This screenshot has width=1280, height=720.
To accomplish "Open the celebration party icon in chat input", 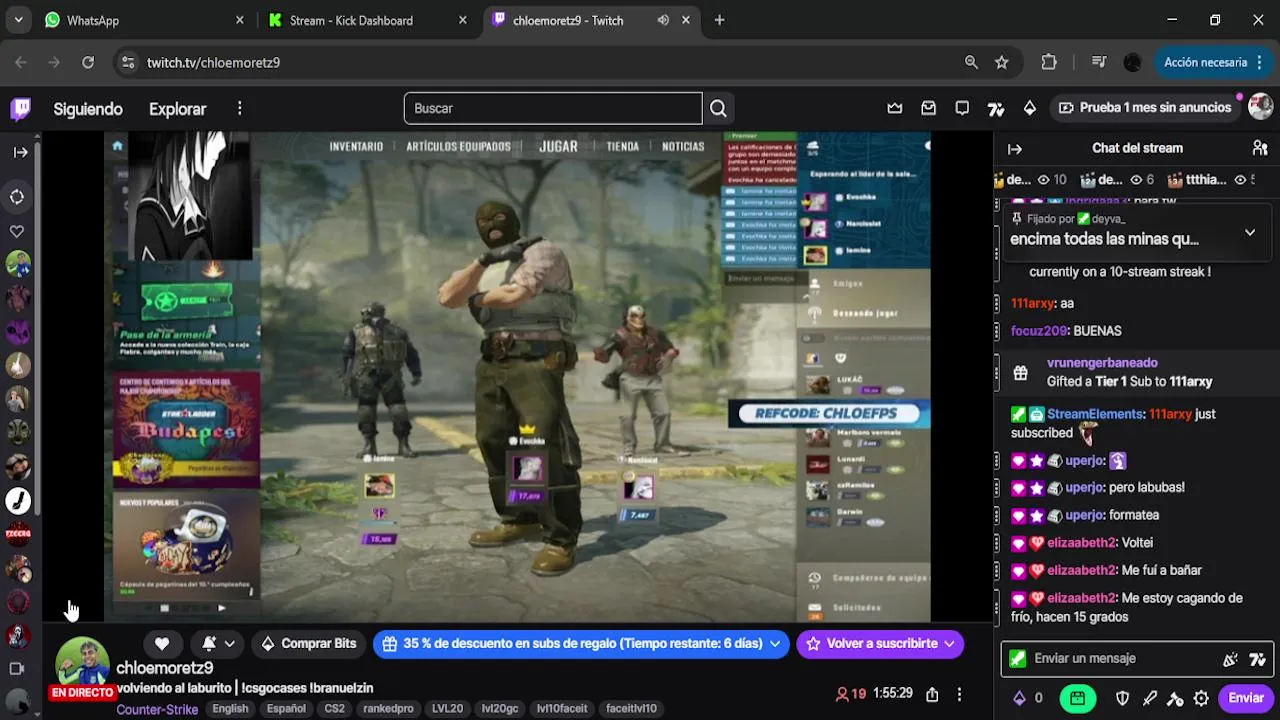I will click(1230, 659).
